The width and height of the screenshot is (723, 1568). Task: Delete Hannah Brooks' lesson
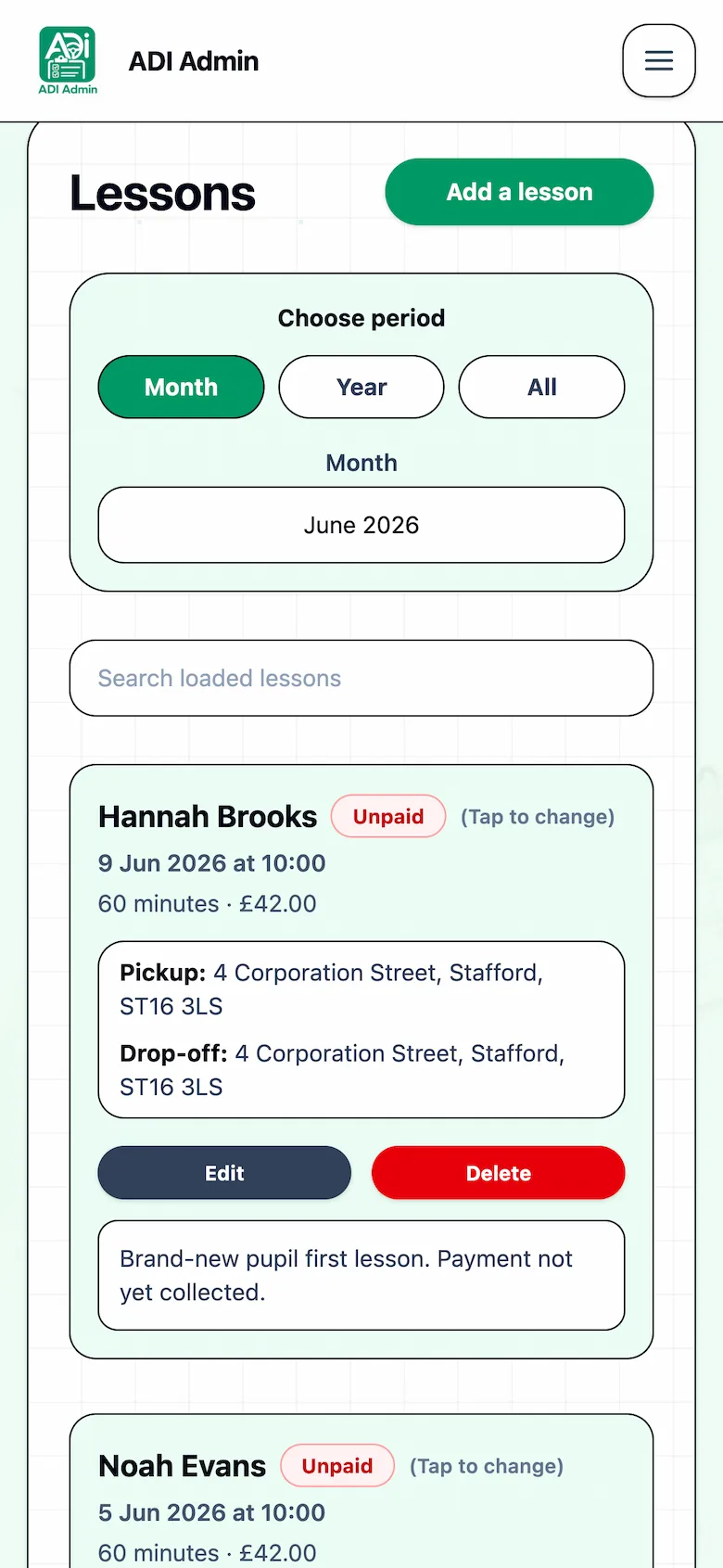pyautogui.click(x=499, y=1173)
